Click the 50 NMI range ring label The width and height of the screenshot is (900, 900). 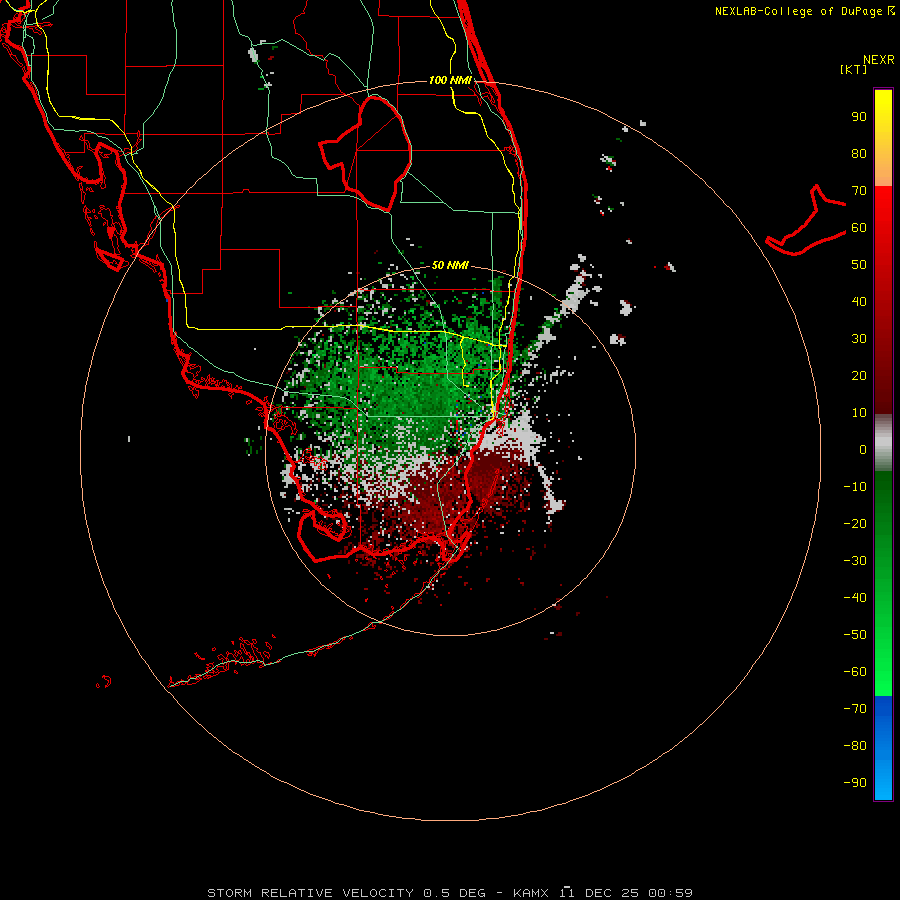[x=450, y=265]
